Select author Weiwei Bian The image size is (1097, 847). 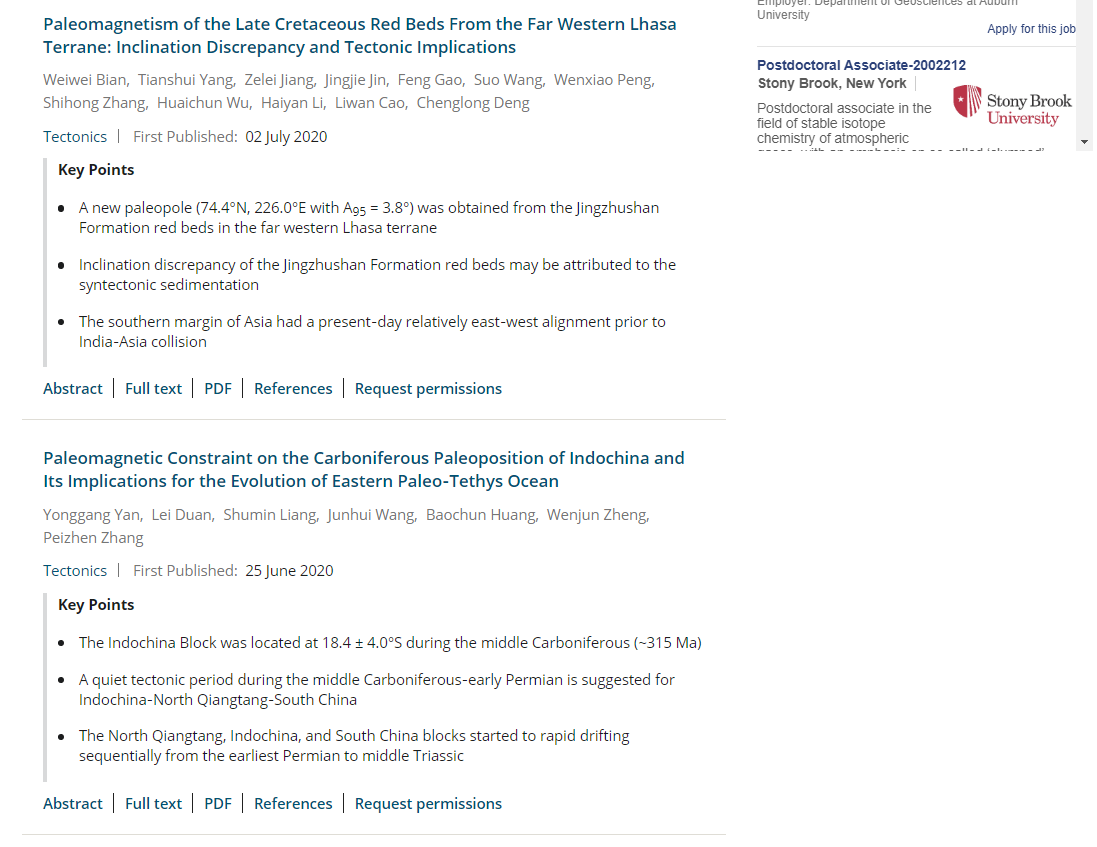tap(85, 80)
